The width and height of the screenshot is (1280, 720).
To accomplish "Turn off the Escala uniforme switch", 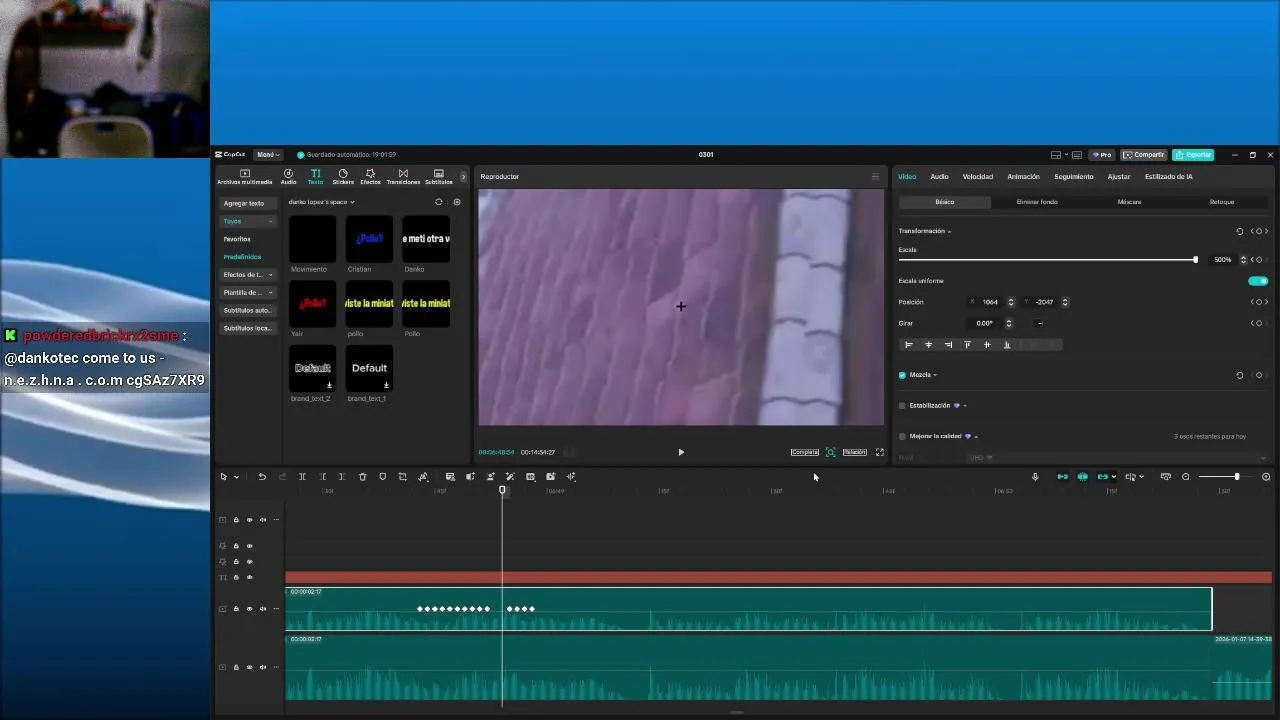I will 1258,281.
